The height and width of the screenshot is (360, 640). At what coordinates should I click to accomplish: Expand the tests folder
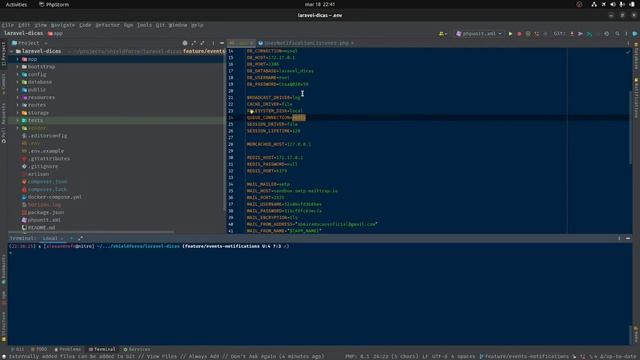[18, 120]
